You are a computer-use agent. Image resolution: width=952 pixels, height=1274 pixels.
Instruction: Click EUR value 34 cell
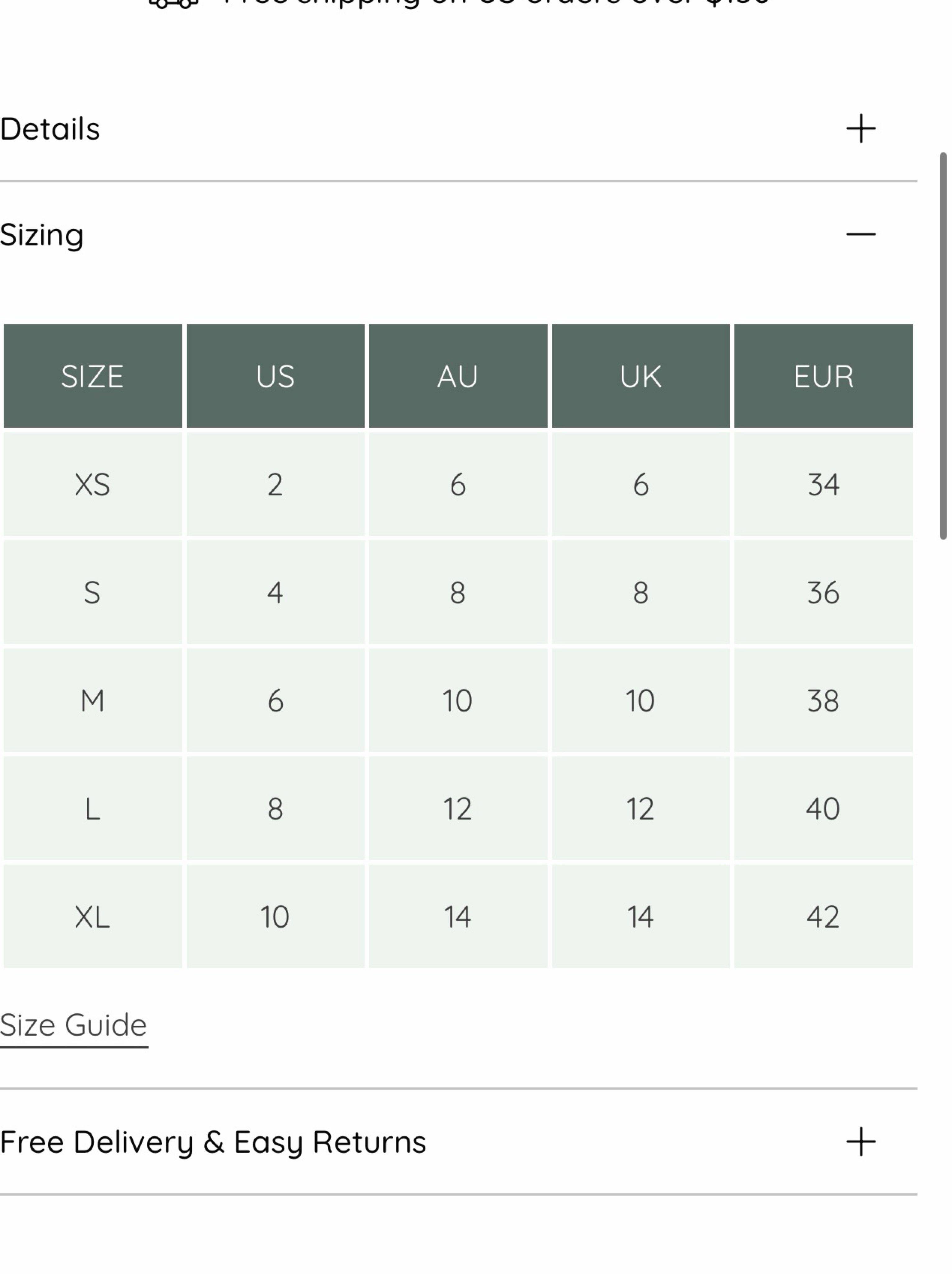click(823, 484)
